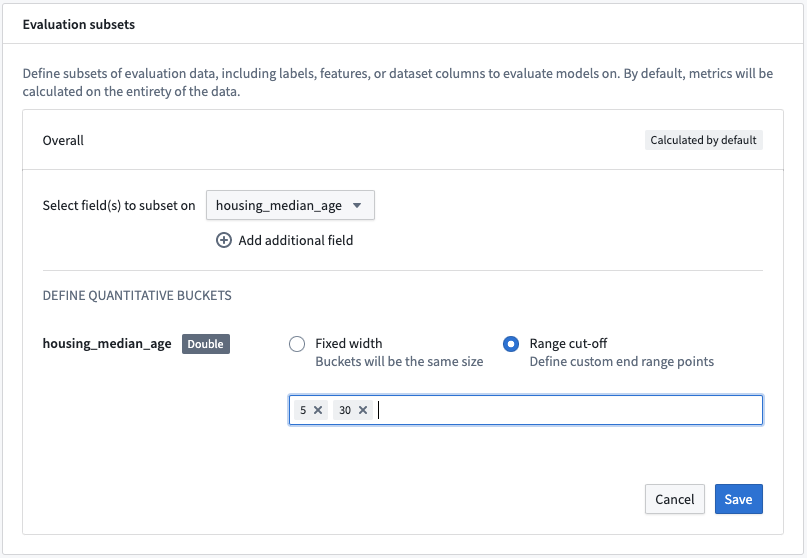The height and width of the screenshot is (558, 807).
Task: Click the 30 tag label
Action: 345,410
